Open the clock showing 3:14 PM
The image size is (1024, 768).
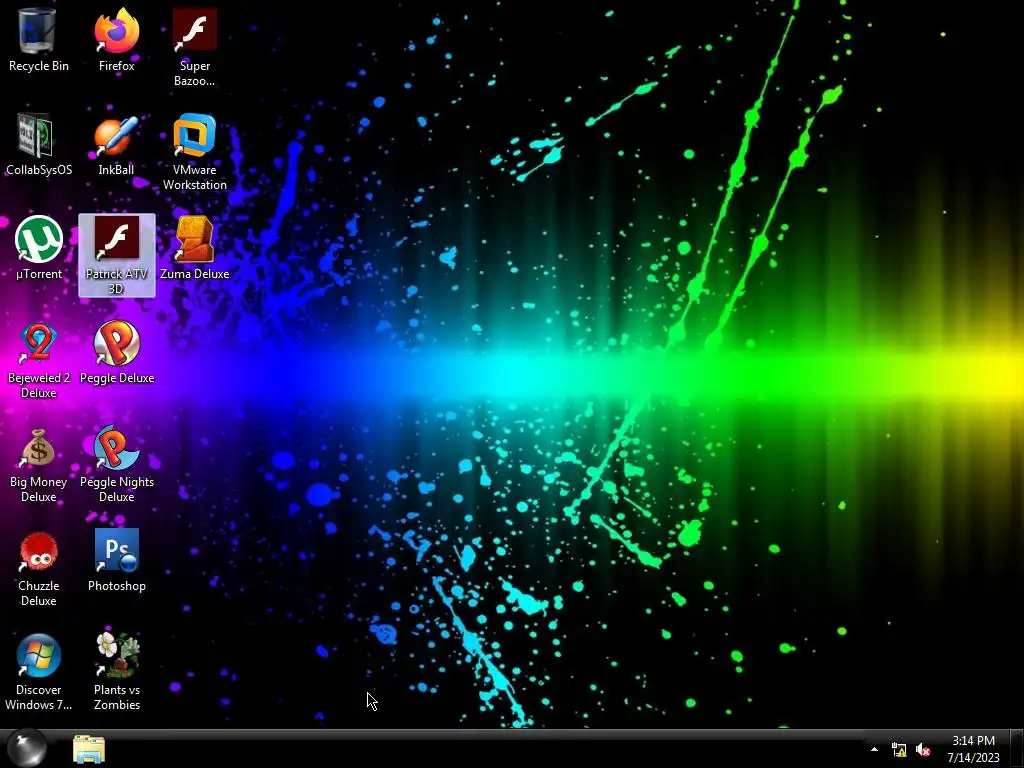pyautogui.click(x=973, y=749)
